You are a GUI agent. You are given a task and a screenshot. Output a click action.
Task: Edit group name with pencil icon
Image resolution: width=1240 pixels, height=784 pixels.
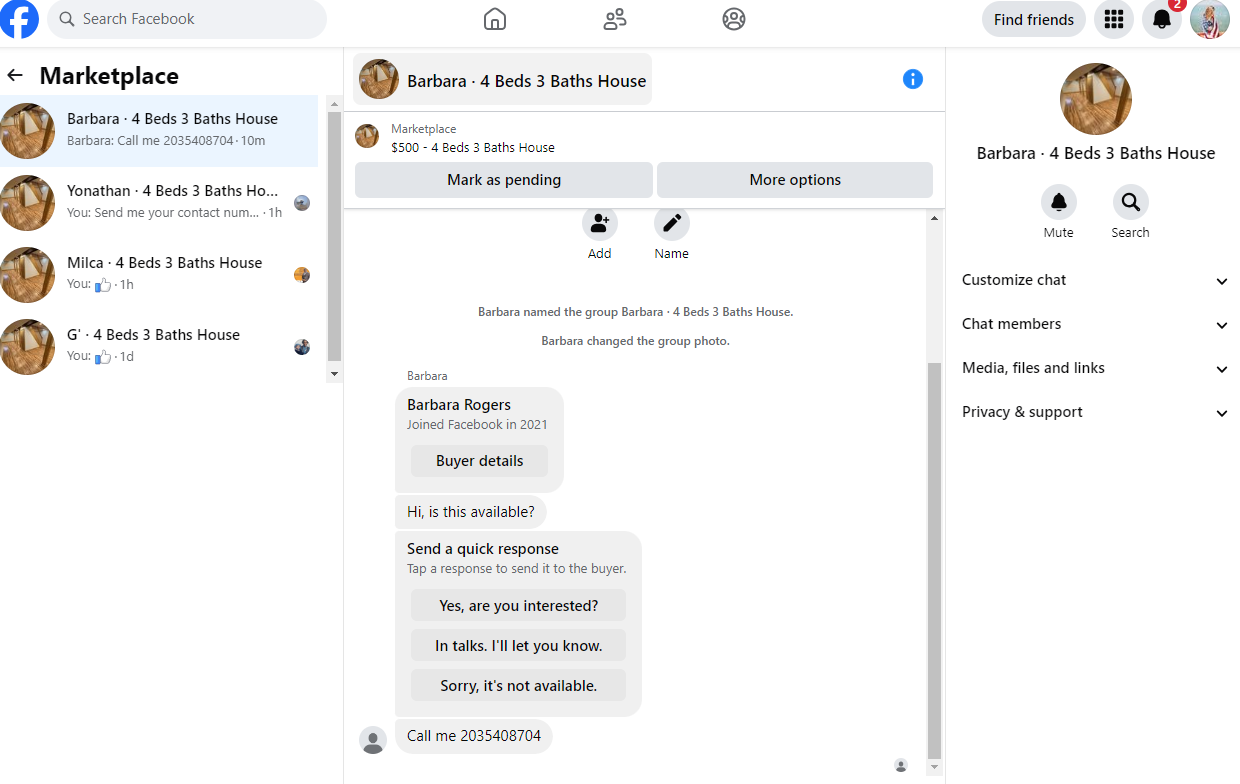[x=672, y=223]
